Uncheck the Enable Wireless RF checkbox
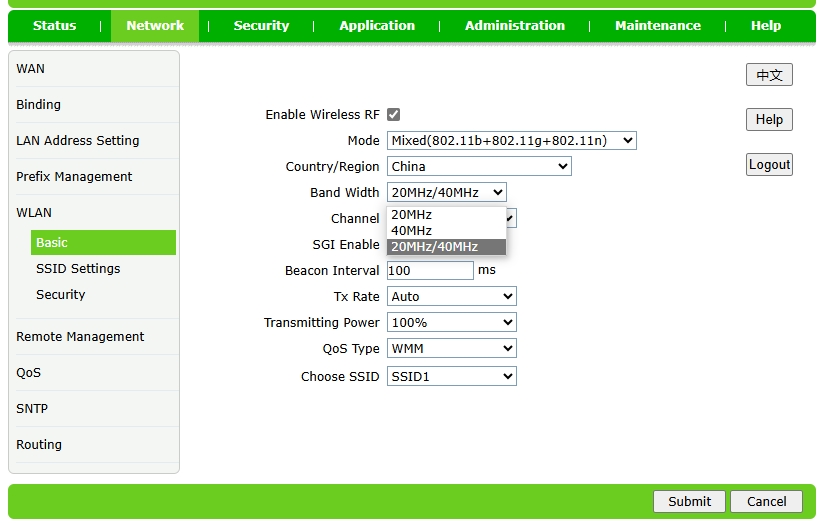 [393, 115]
